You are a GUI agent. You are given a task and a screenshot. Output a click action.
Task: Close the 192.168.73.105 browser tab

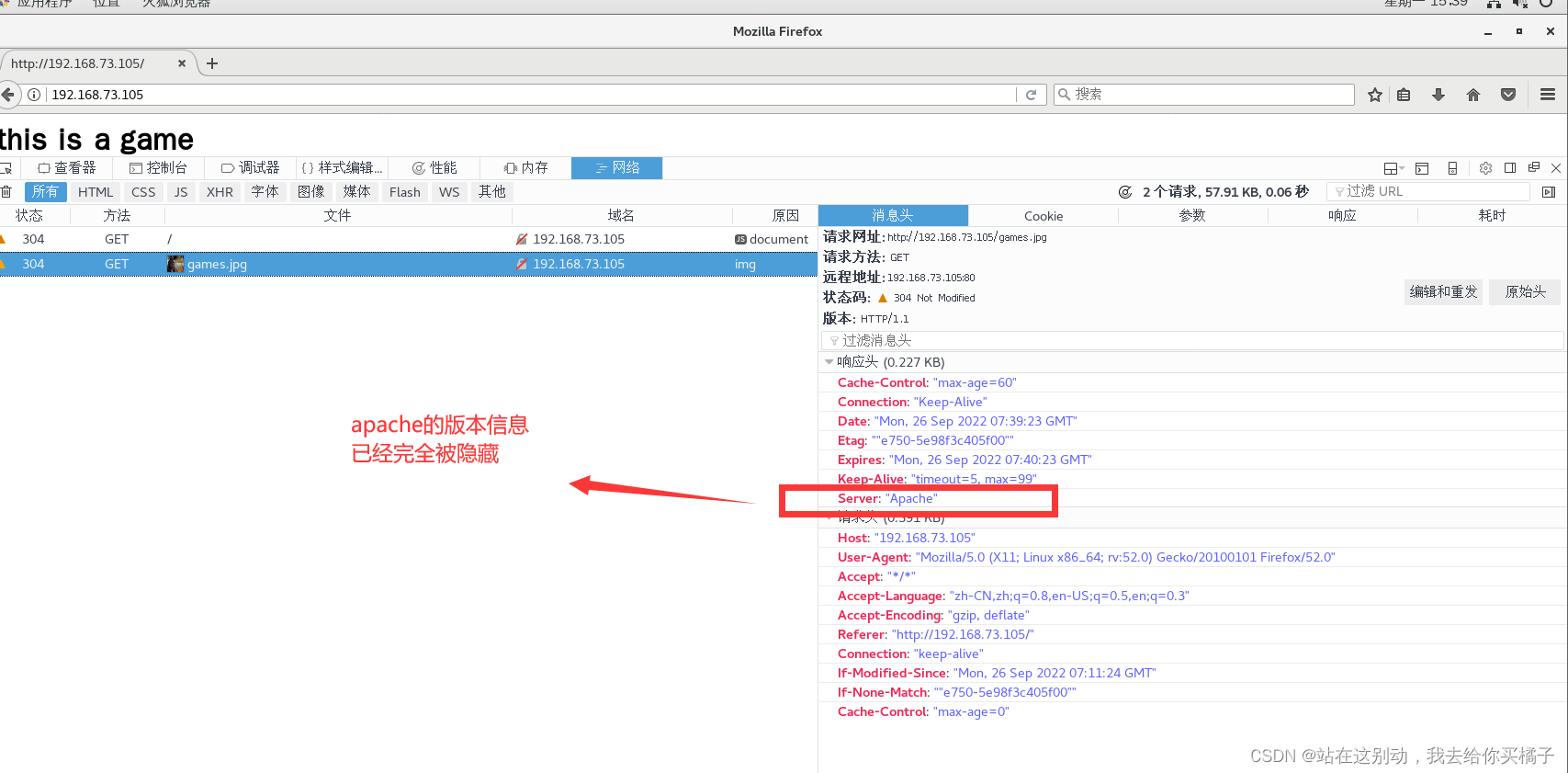tap(182, 63)
